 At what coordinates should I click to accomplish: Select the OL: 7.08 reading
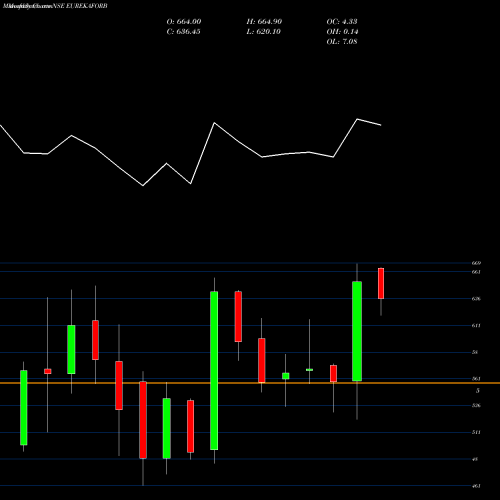coord(342,42)
